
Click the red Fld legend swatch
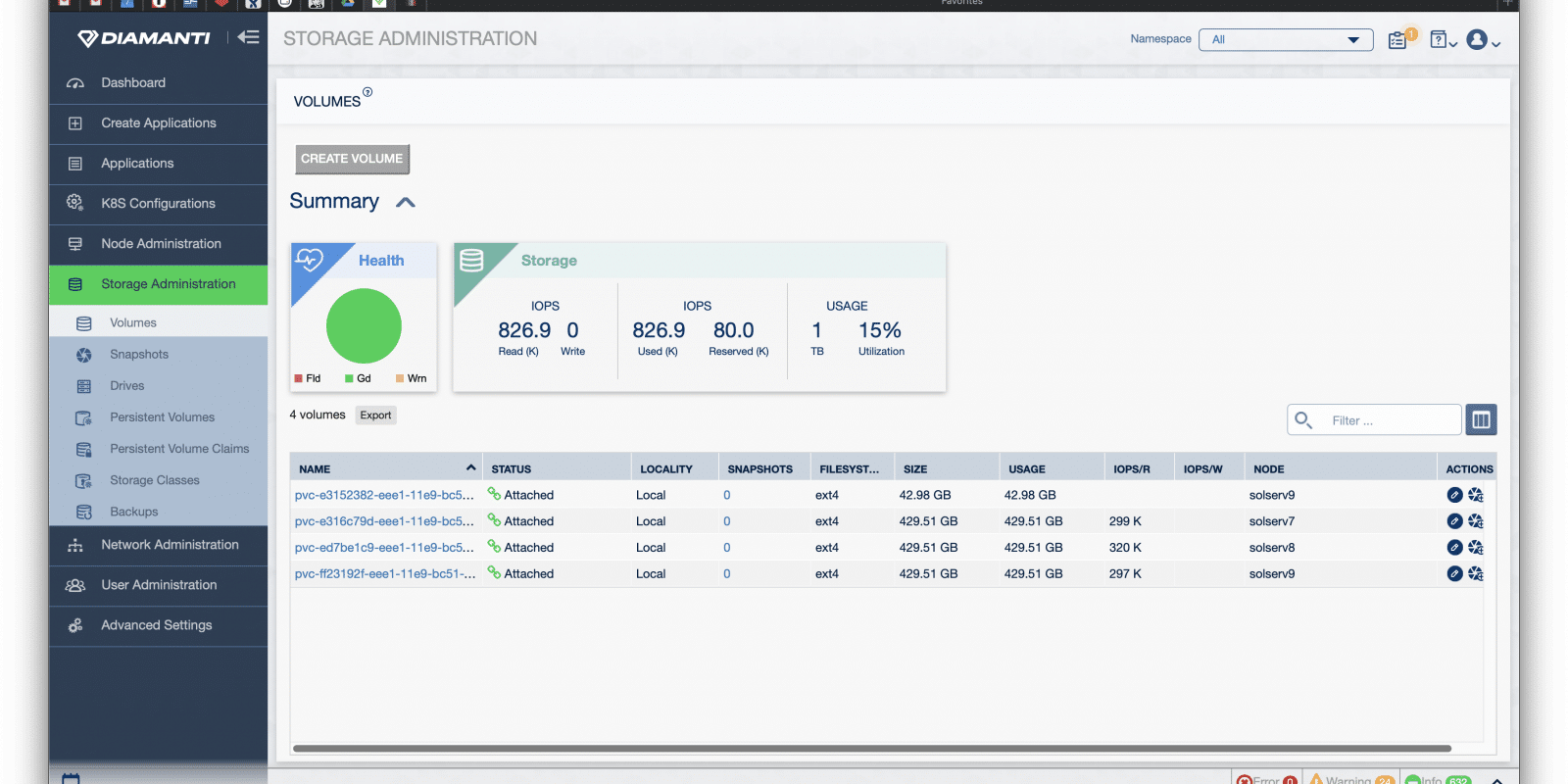tap(298, 378)
